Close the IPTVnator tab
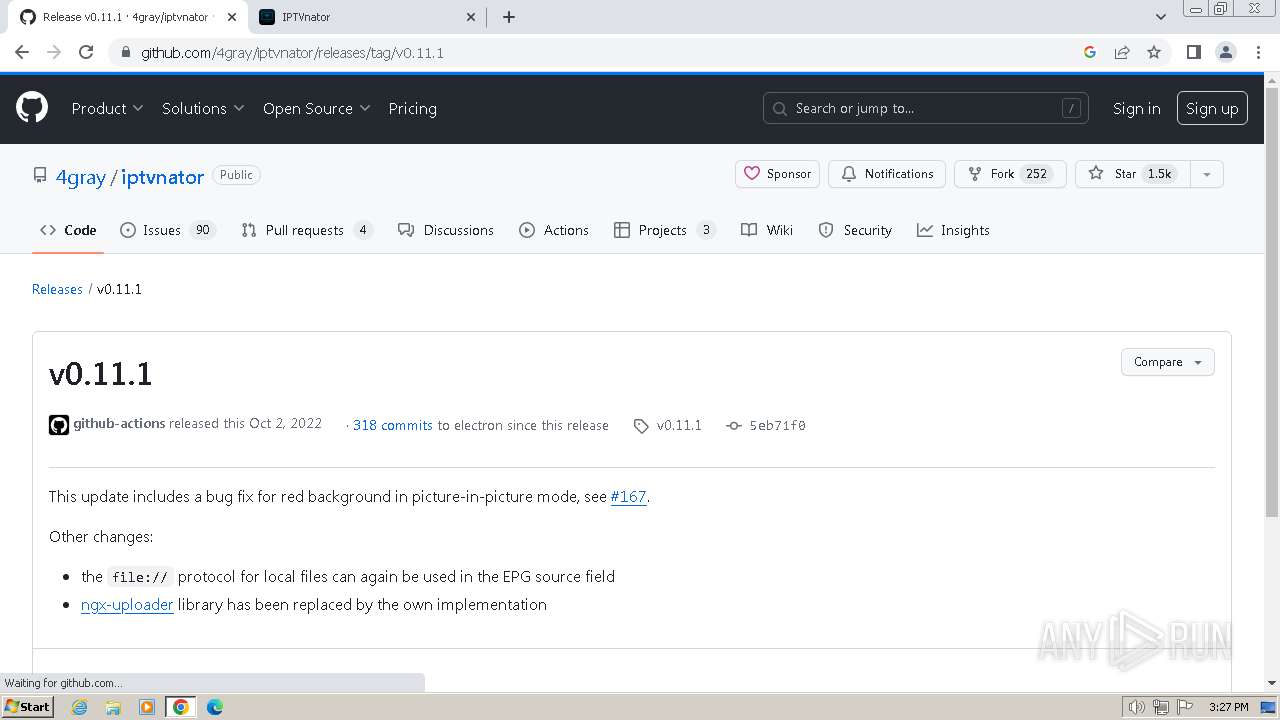Viewport: 1280px width, 720px height. (x=472, y=17)
